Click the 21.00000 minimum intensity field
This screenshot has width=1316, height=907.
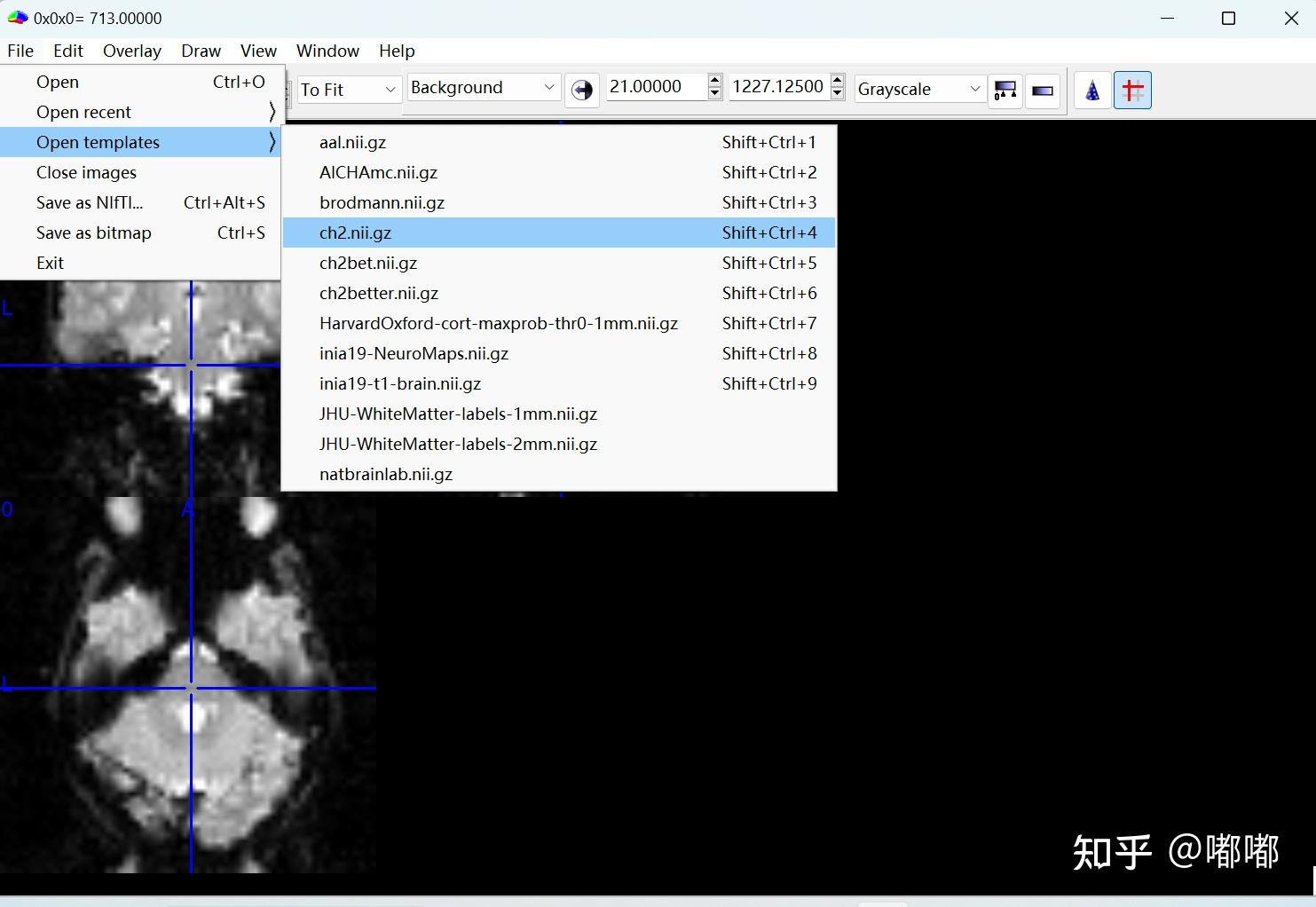pyautogui.click(x=657, y=87)
